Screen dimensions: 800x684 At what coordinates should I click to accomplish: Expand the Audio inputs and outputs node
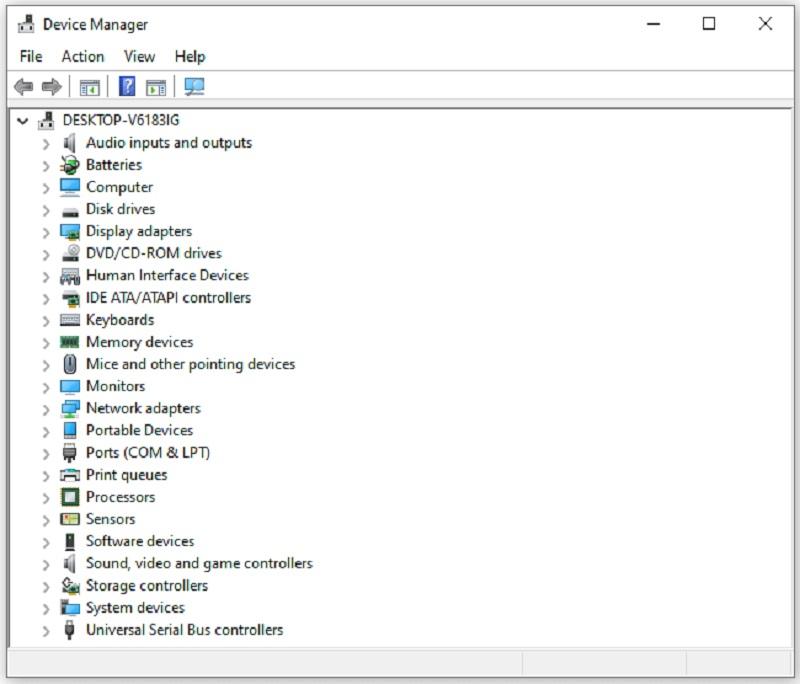[x=46, y=143]
